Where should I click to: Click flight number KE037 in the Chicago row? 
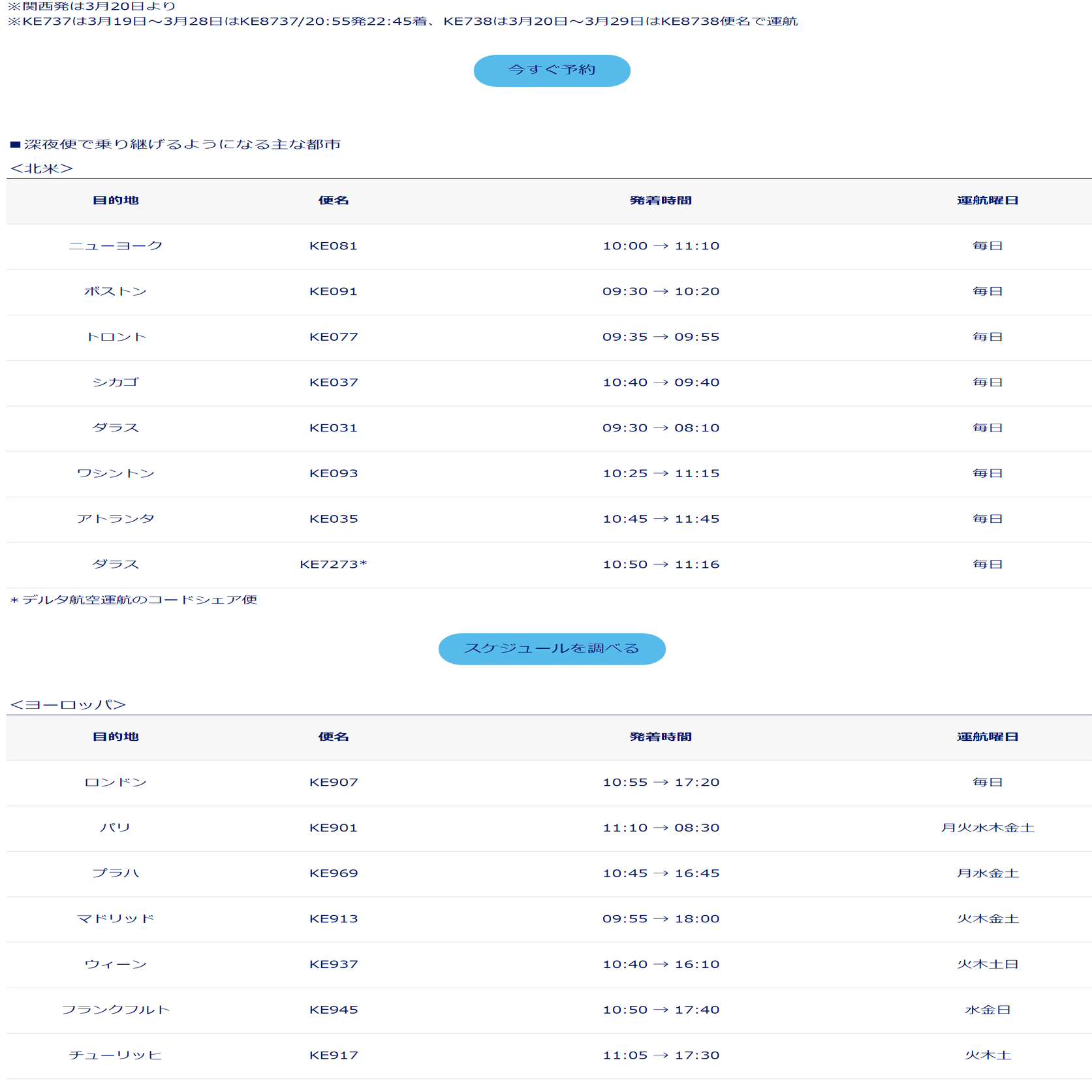pos(333,382)
